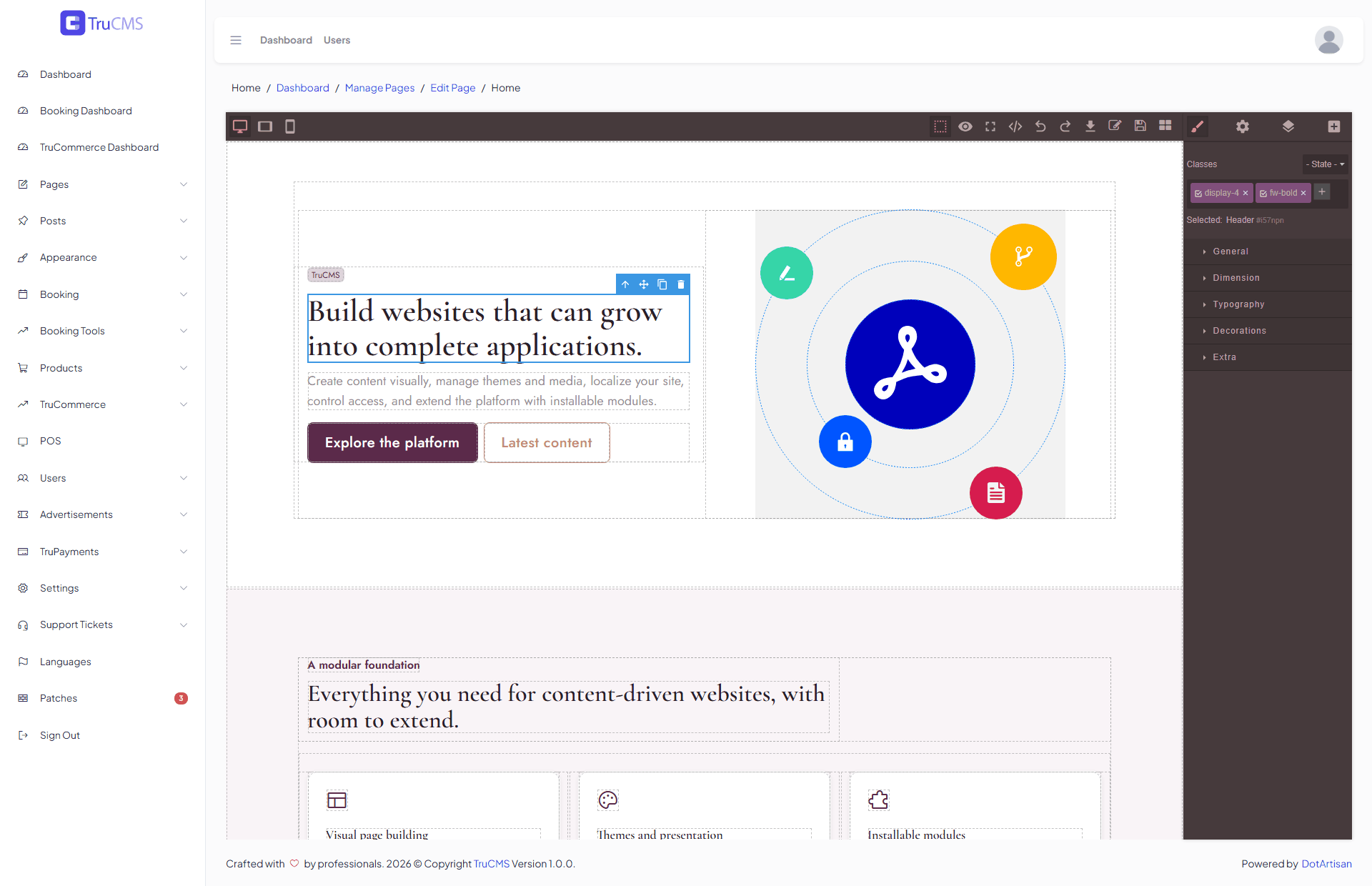The image size is (1372, 886).
Task: Expand the Decorations style section
Action: pyautogui.click(x=1268, y=331)
